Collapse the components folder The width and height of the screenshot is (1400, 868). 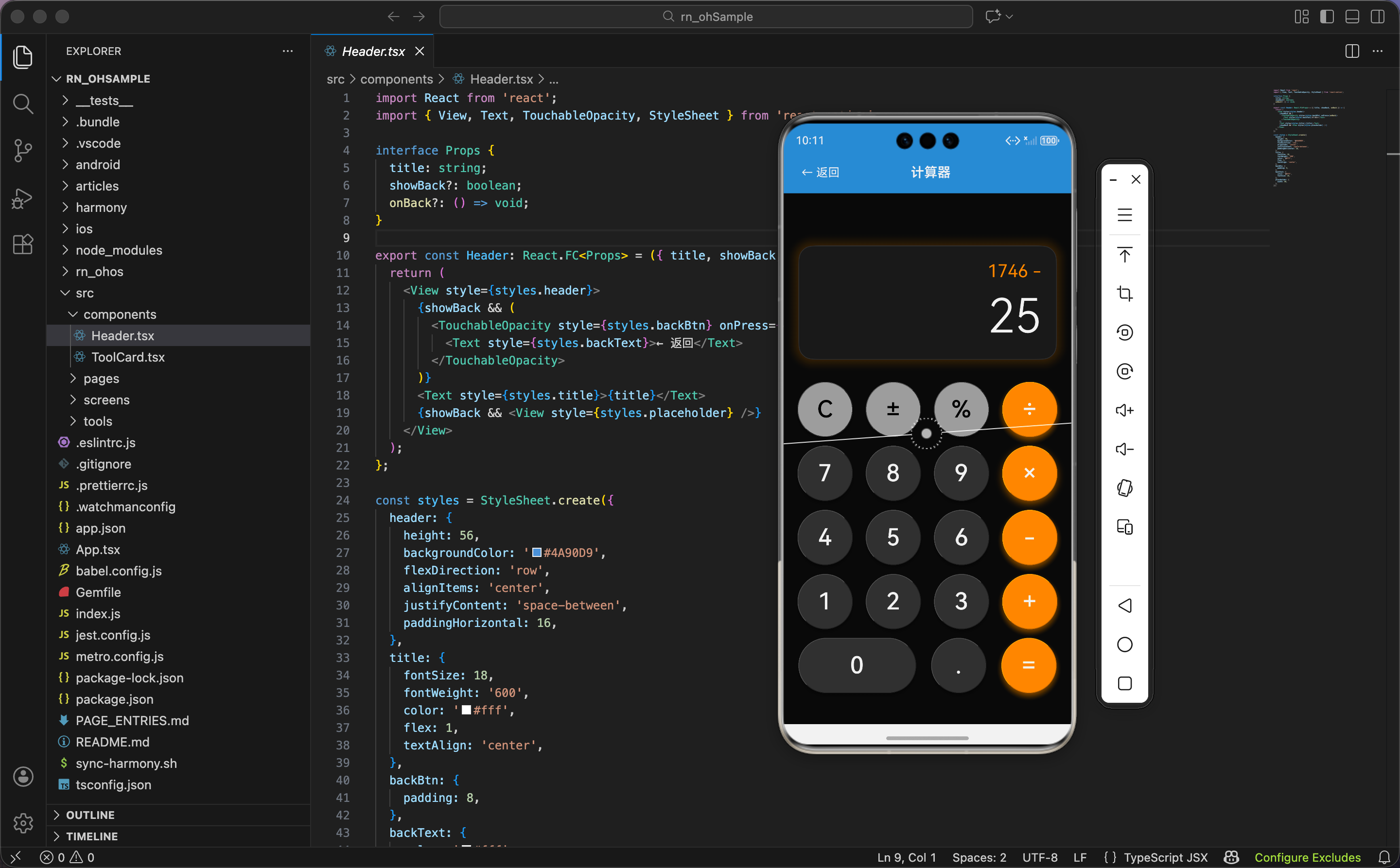120,314
